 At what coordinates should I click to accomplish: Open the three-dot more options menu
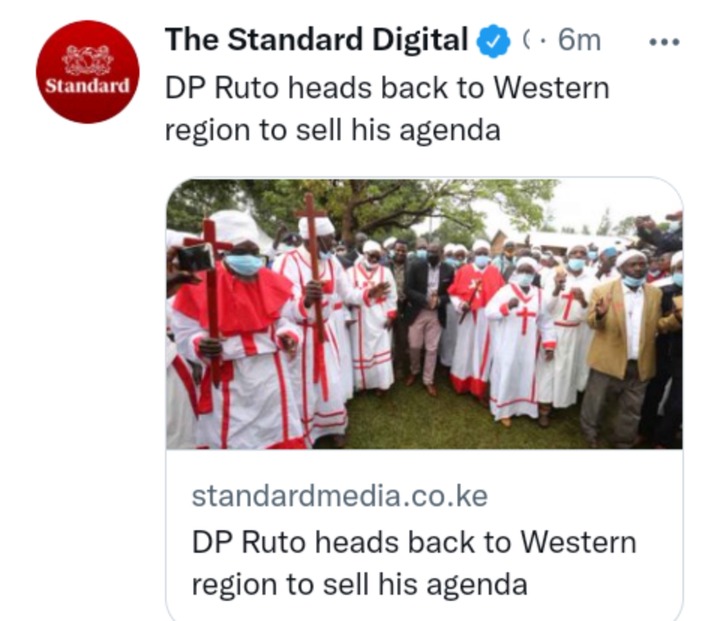(664, 42)
